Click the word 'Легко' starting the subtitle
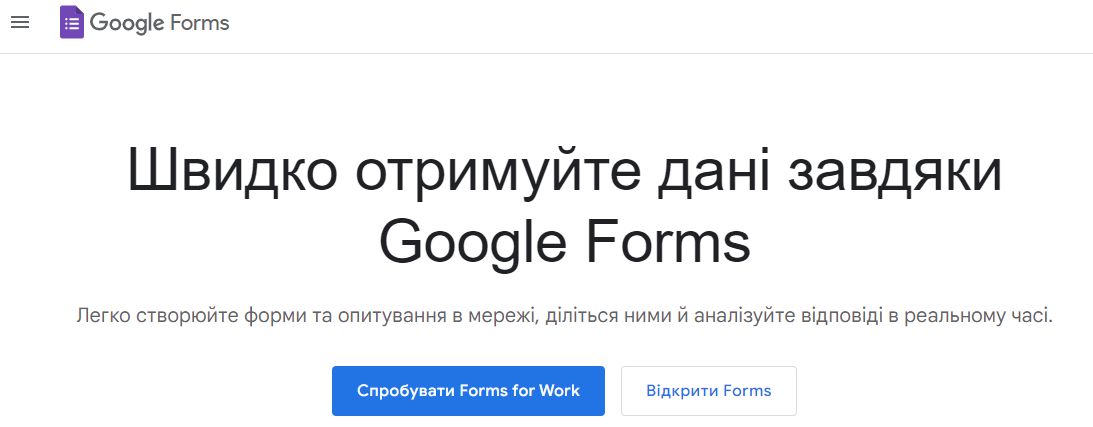This screenshot has width=1093, height=427. coord(104,316)
